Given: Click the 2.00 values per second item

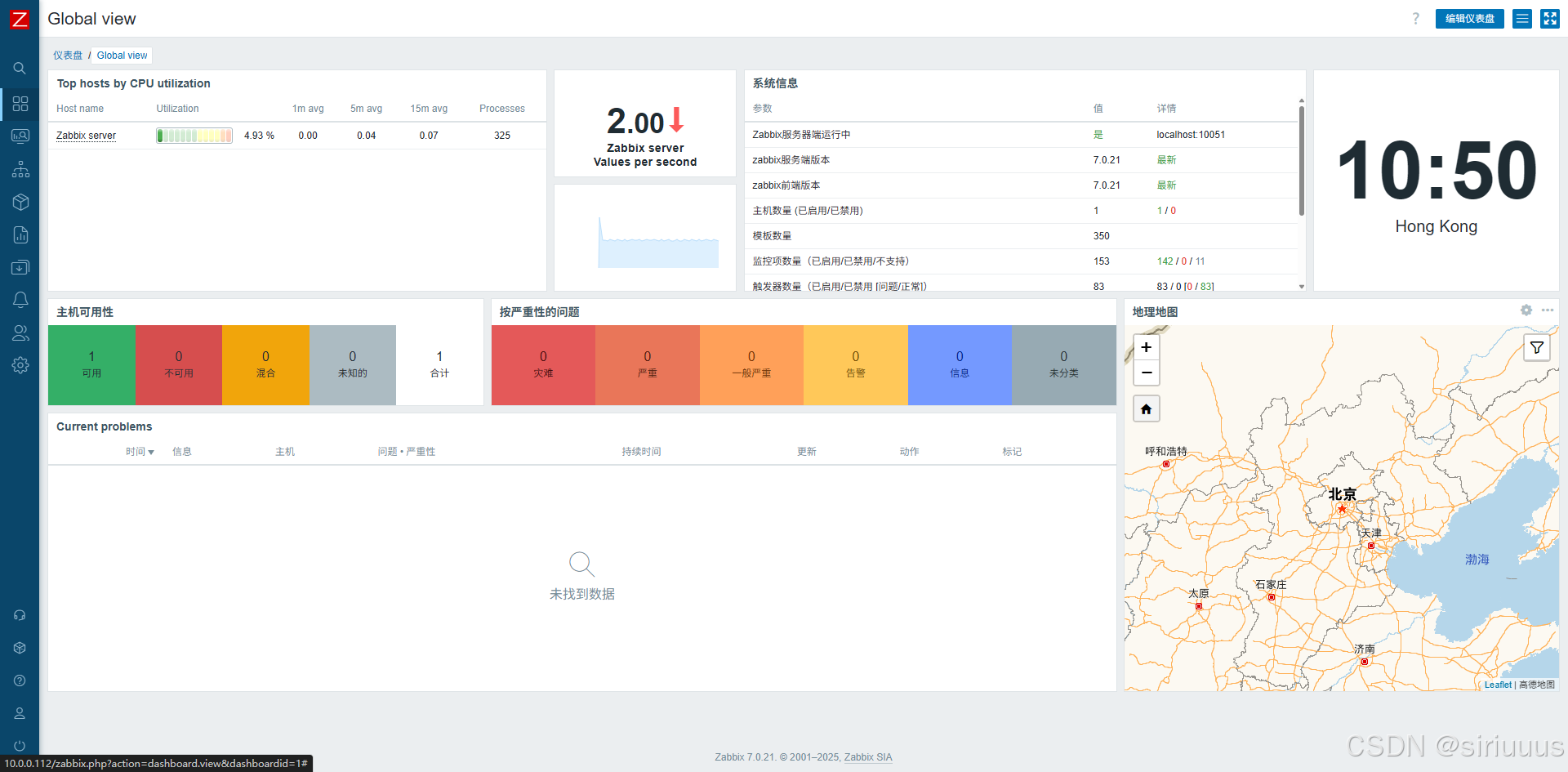Looking at the screenshot, I should click(645, 123).
